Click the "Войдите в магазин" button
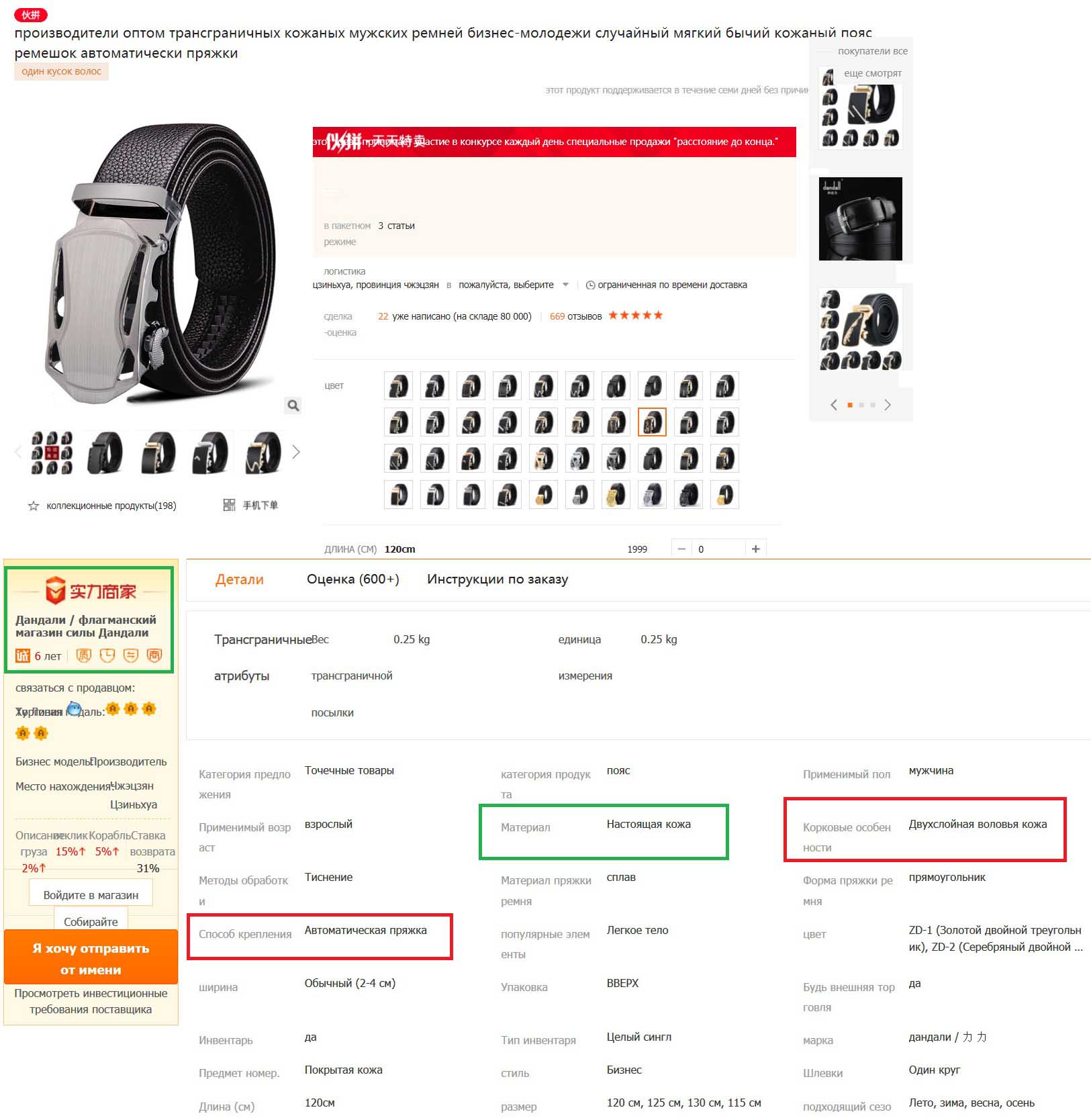1091x1120 pixels. tap(91, 894)
